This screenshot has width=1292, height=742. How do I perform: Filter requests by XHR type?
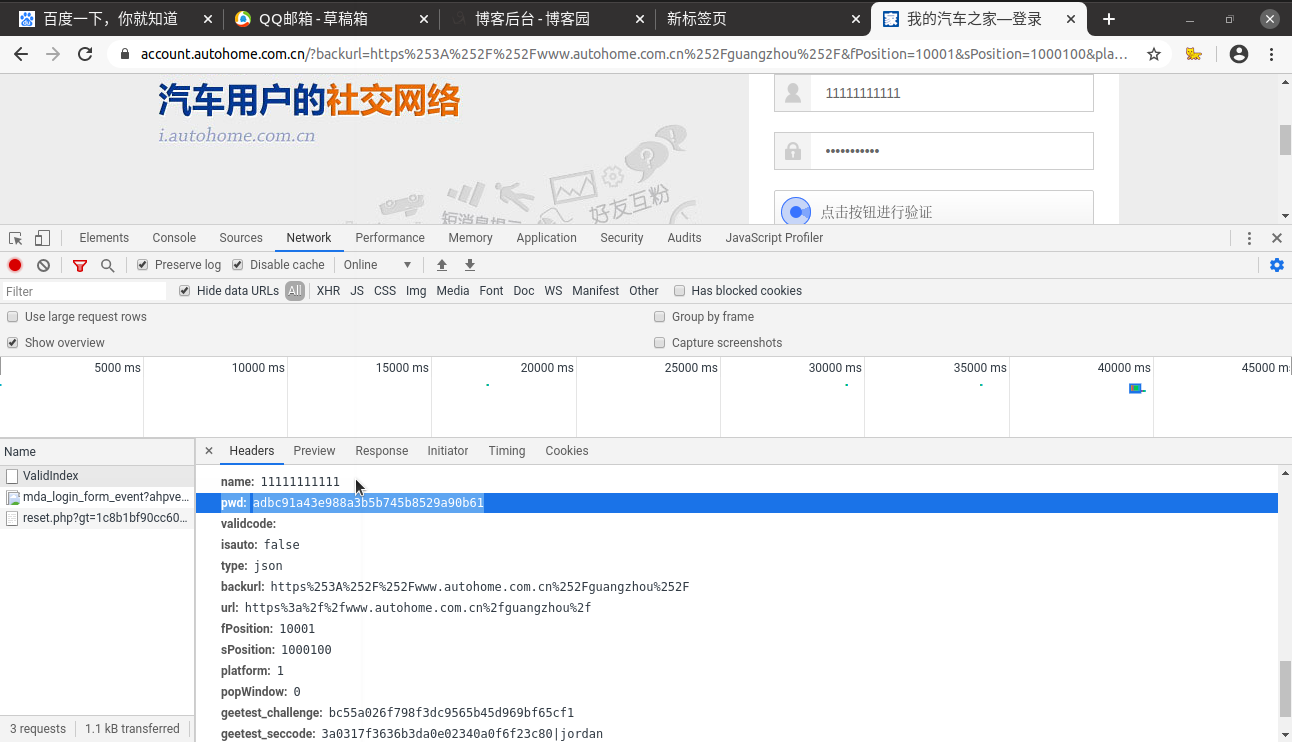point(328,291)
